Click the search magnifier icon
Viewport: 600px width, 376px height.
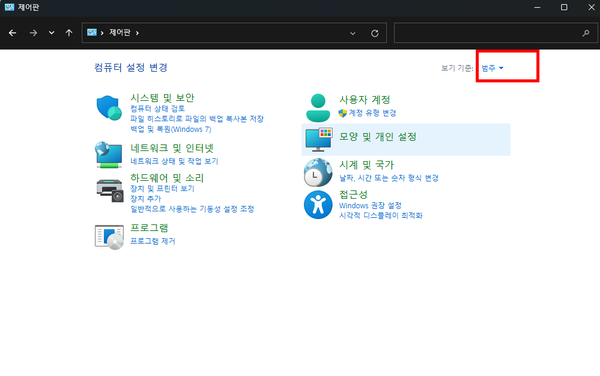[x=586, y=33]
